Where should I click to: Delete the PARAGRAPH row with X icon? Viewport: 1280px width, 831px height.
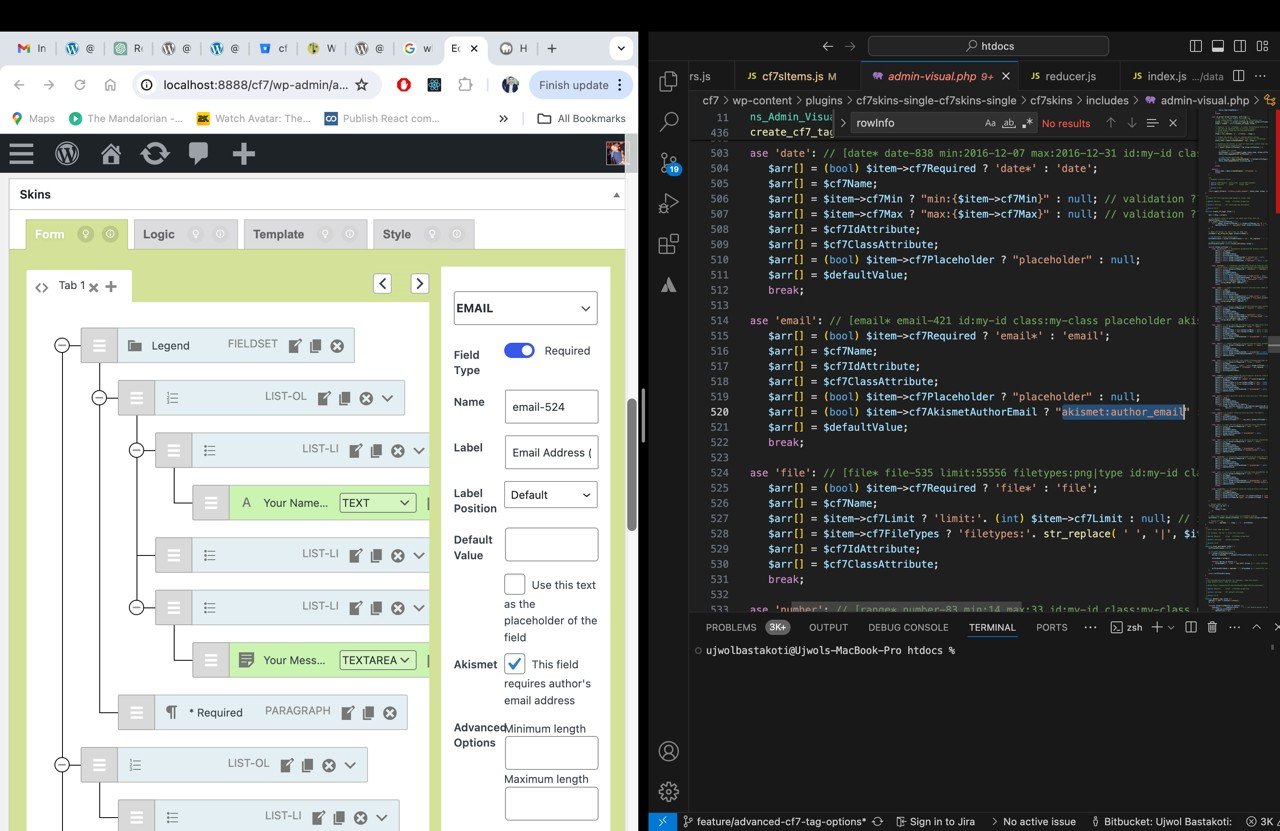[x=390, y=713]
